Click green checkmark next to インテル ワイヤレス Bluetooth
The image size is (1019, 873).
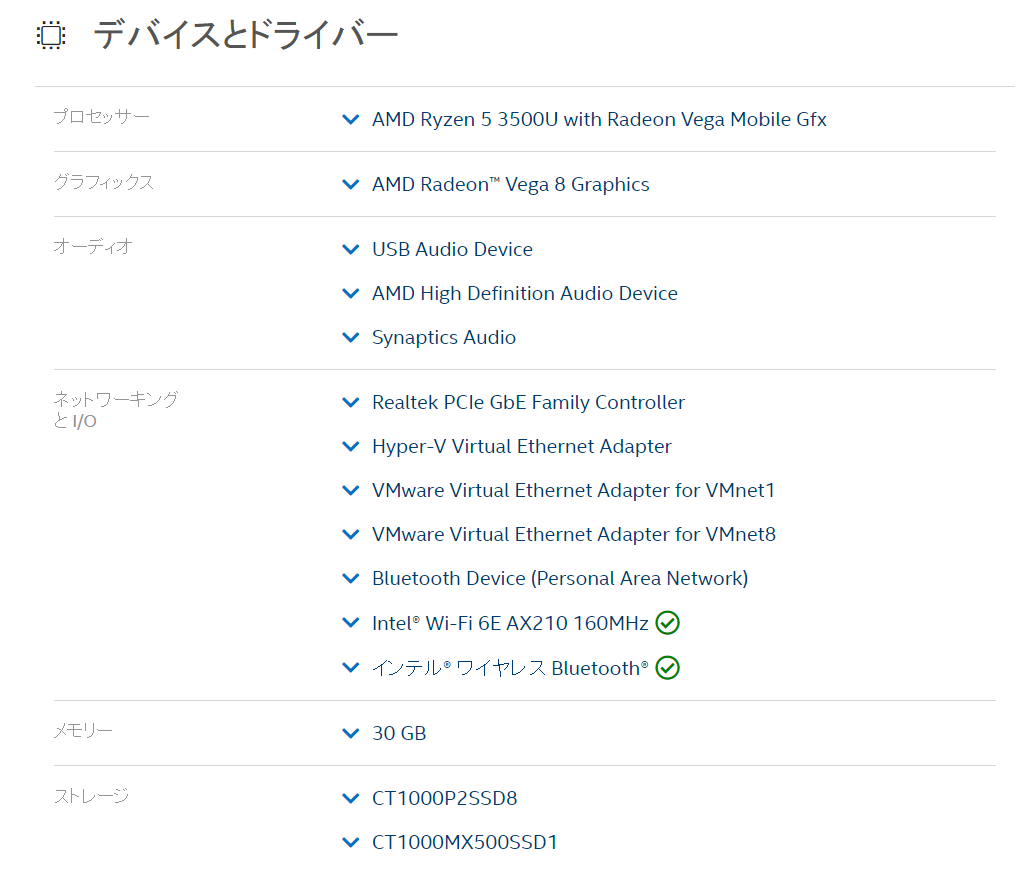coord(668,667)
